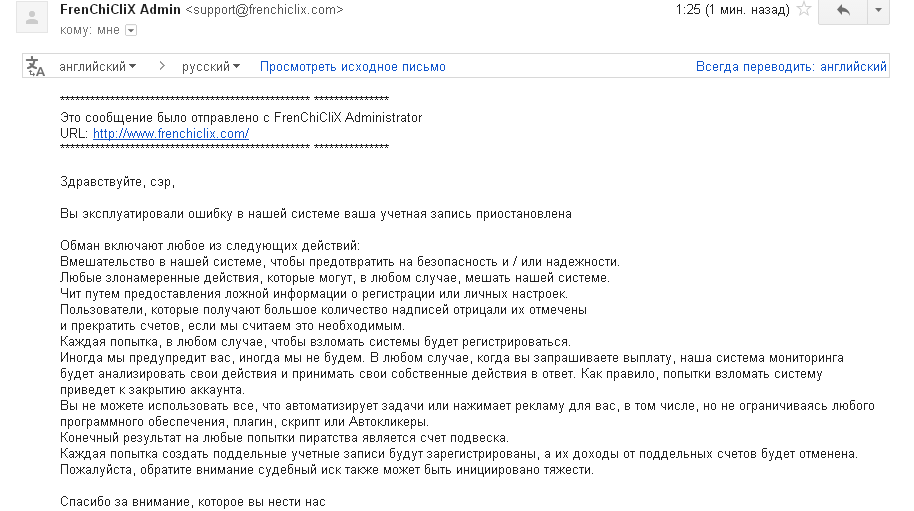Click the account suspended notice sentence
This screenshot has height=511, width=914.
(x=316, y=213)
